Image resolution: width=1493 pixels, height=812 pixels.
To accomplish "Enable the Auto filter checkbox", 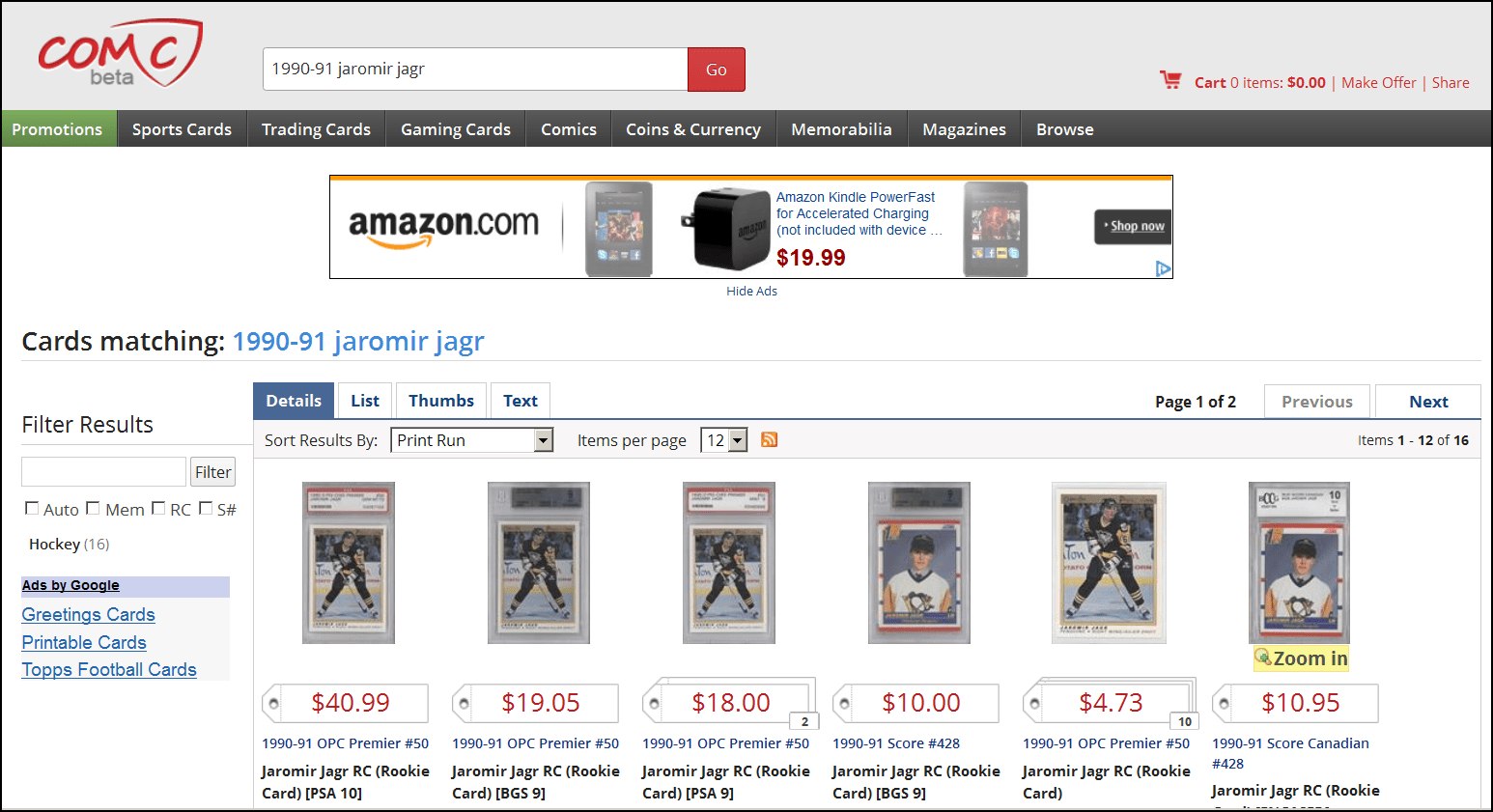I will tap(32, 508).
